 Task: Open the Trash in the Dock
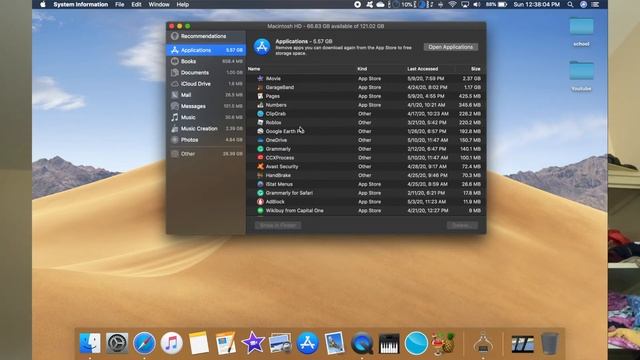549,343
